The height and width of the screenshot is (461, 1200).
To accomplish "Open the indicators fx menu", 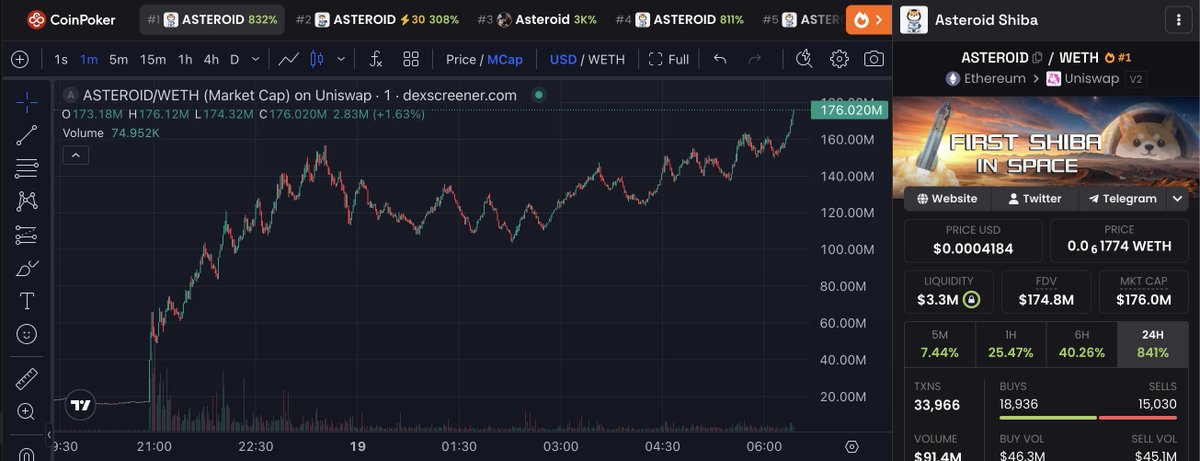I will (376, 59).
